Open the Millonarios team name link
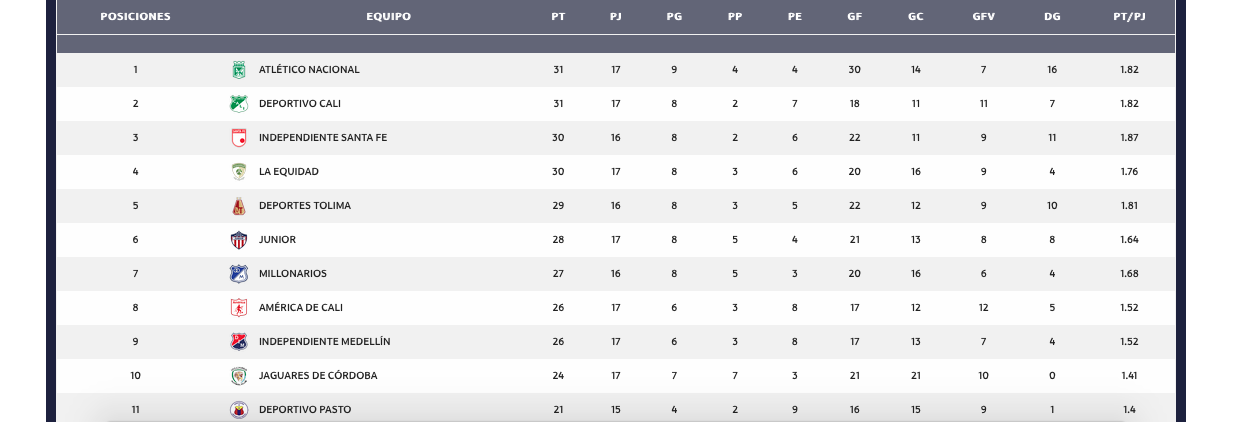Image resolution: width=1236 pixels, height=422 pixels. coord(292,274)
